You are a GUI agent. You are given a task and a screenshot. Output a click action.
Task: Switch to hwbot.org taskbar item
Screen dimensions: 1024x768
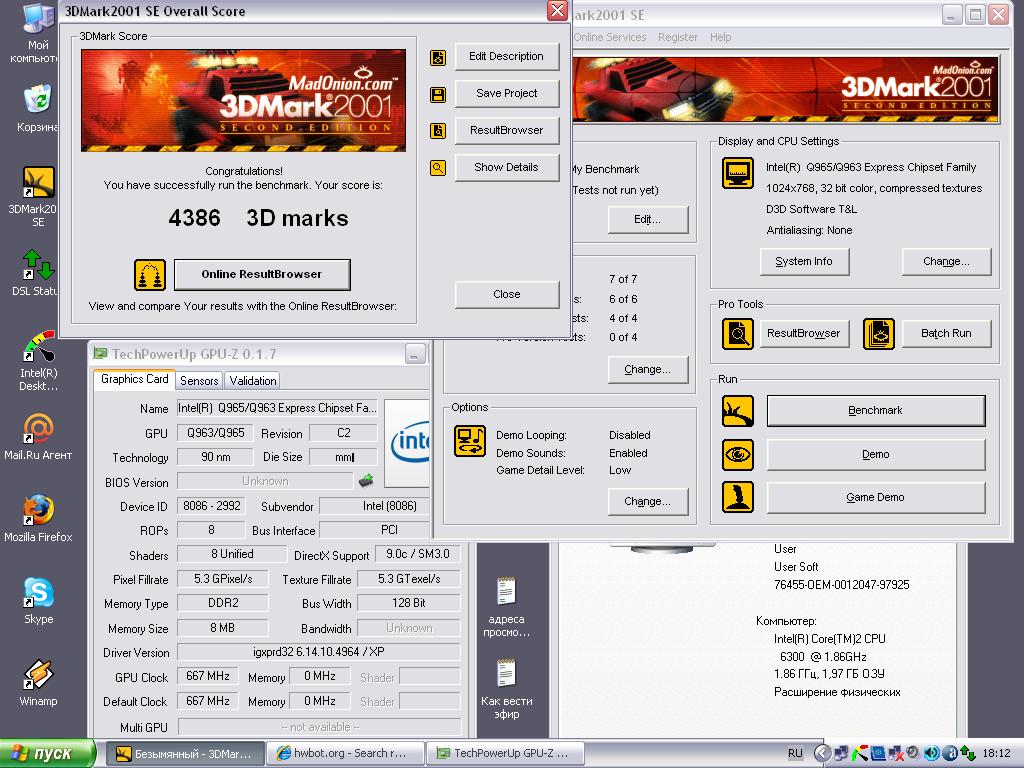tap(345, 754)
